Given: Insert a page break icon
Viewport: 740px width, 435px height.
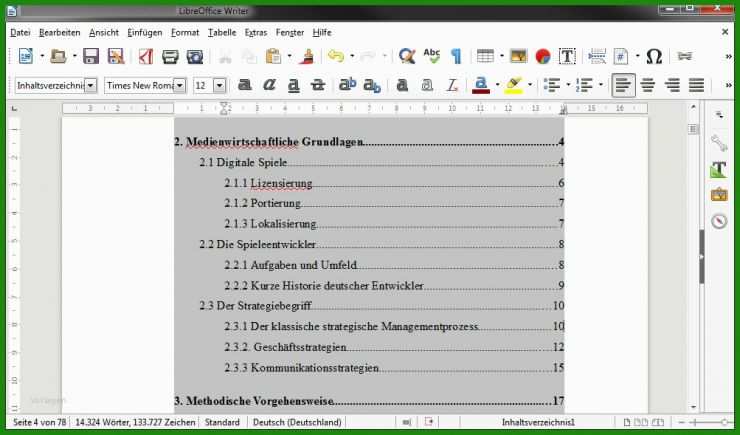Looking at the screenshot, I should pos(597,56).
